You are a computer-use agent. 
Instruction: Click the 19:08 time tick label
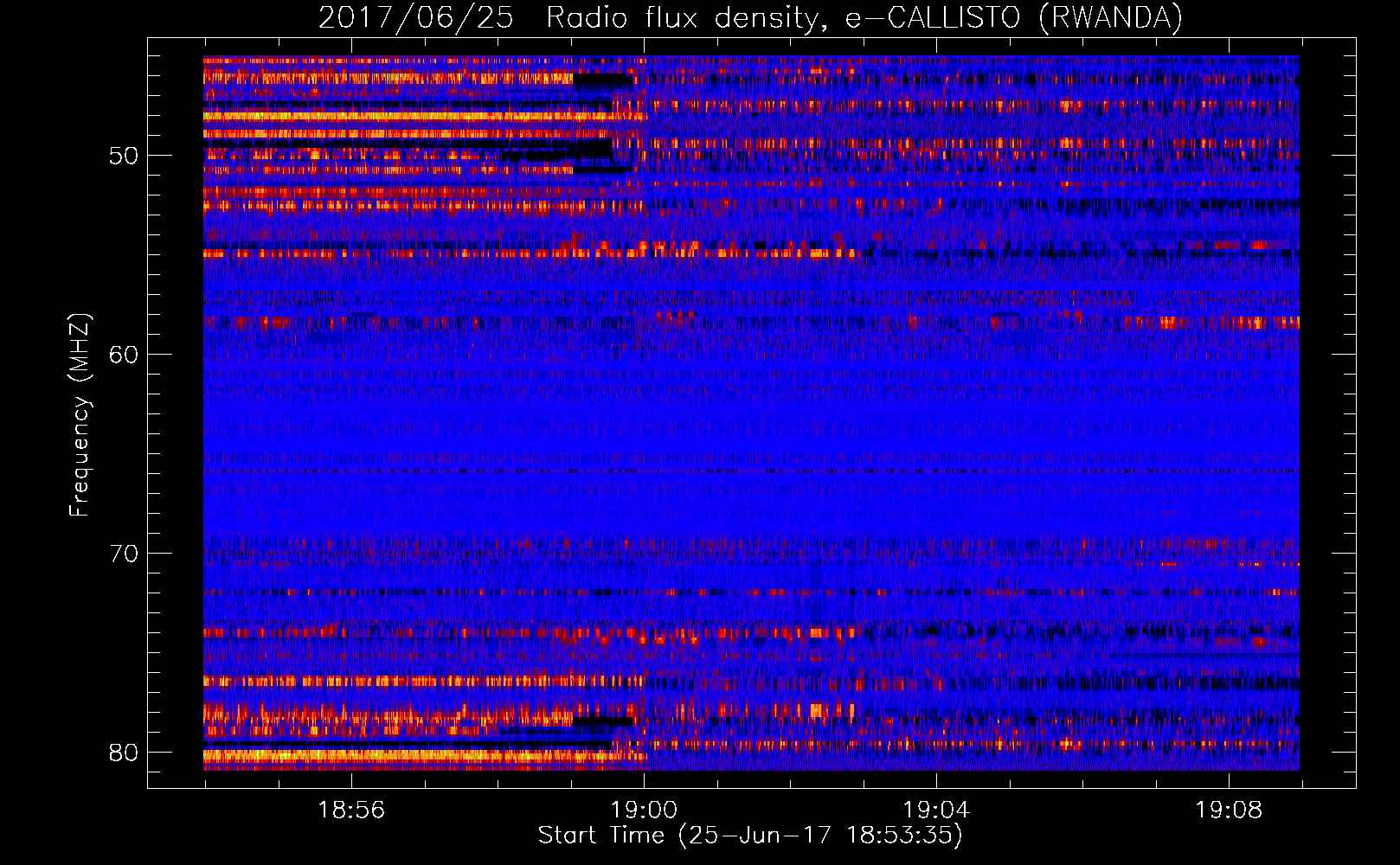[1229, 811]
